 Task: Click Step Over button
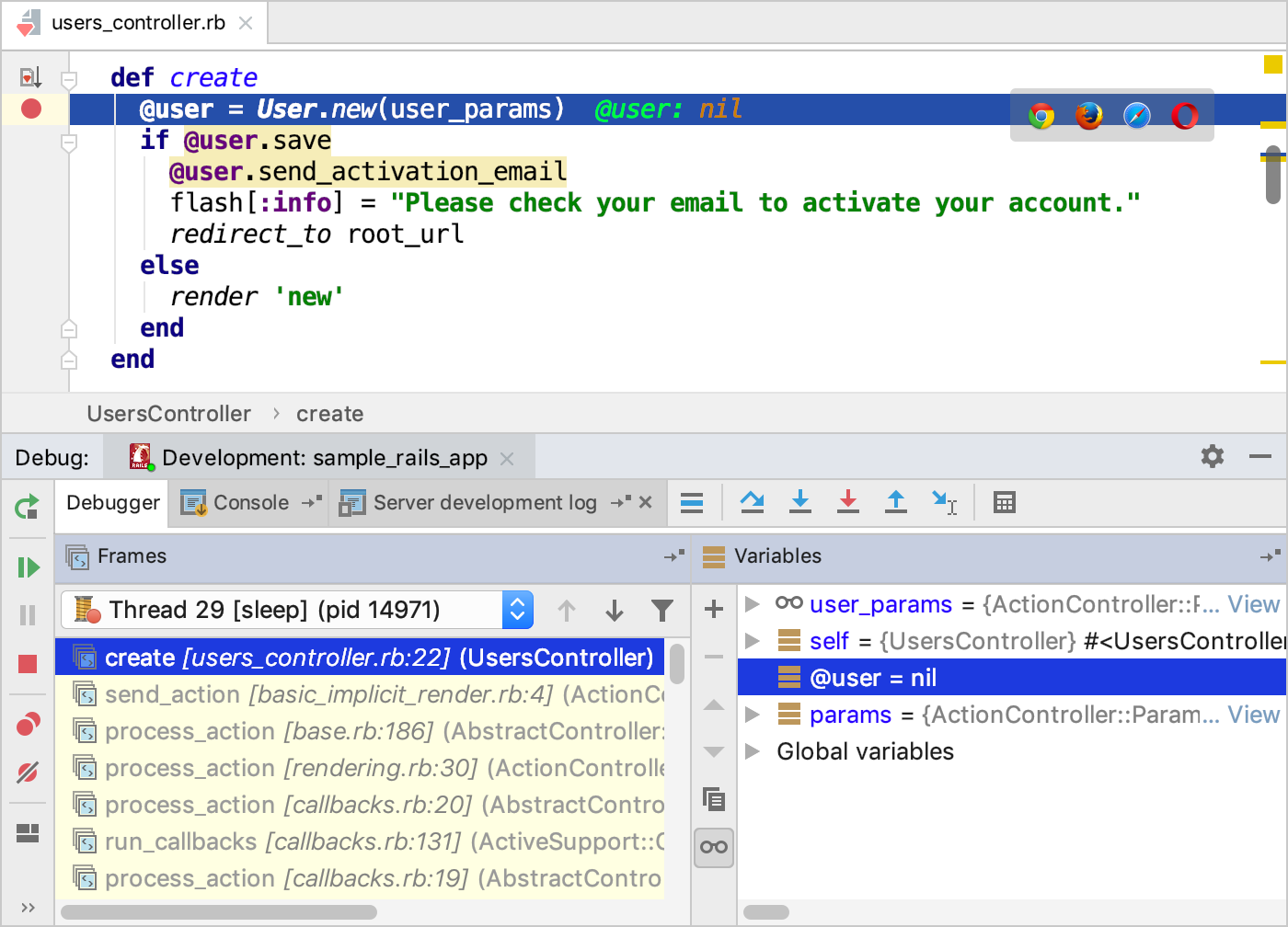point(753,502)
